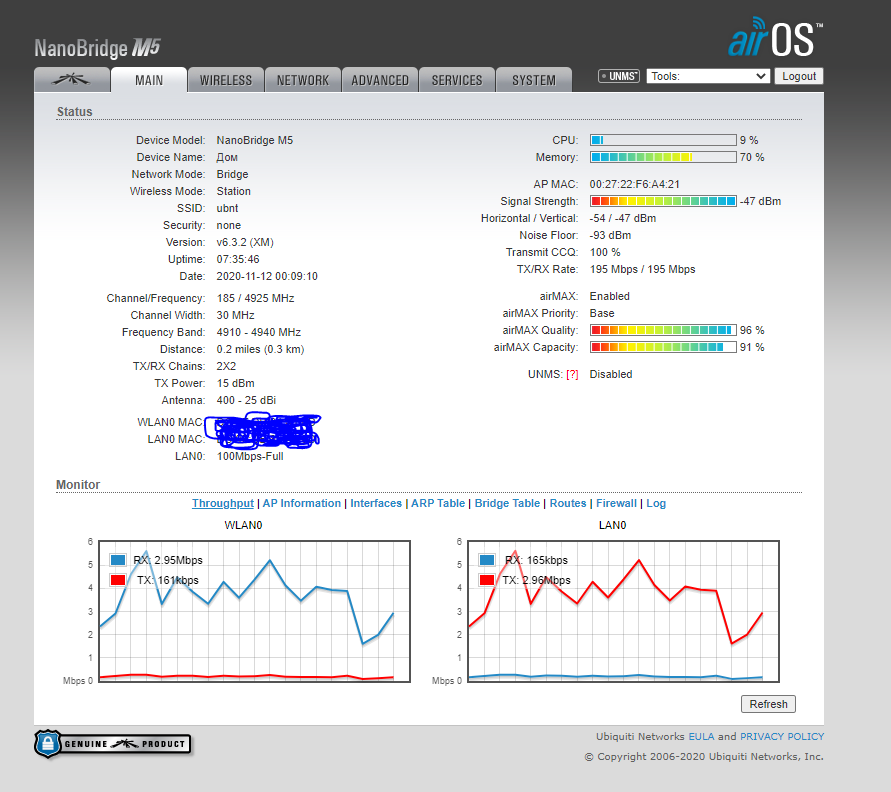Click the date value 2020-11-12 00:09:10
This screenshot has width=891, height=792.
click(267, 276)
